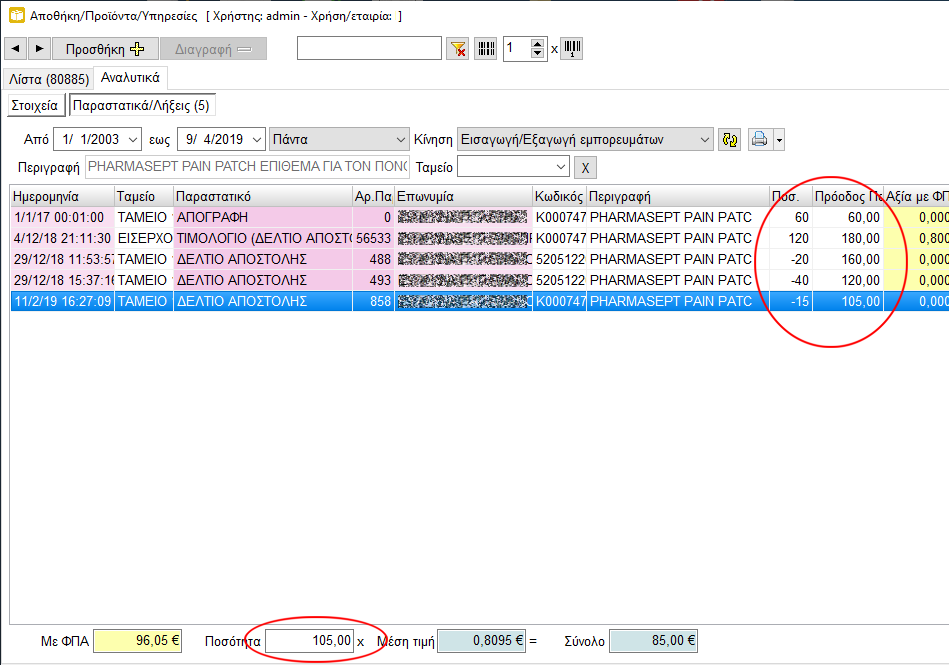Sort by Παραστατικό column header
This screenshot has height=665, width=949.
pyautogui.click(x=263, y=197)
